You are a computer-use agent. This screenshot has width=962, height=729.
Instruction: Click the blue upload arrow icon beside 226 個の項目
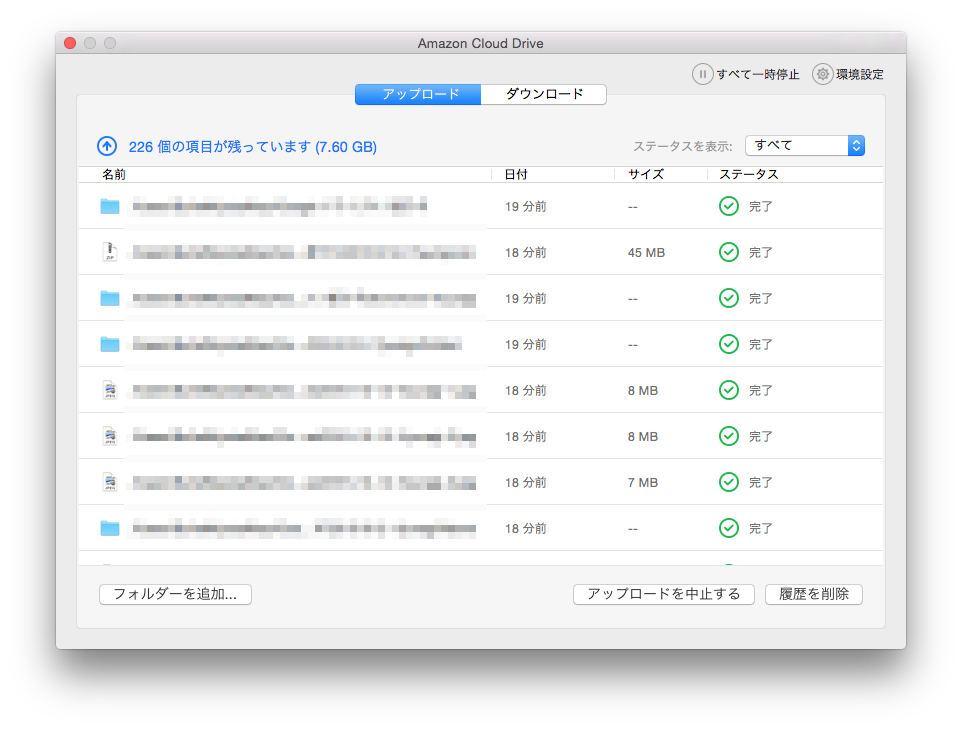[x=107, y=146]
